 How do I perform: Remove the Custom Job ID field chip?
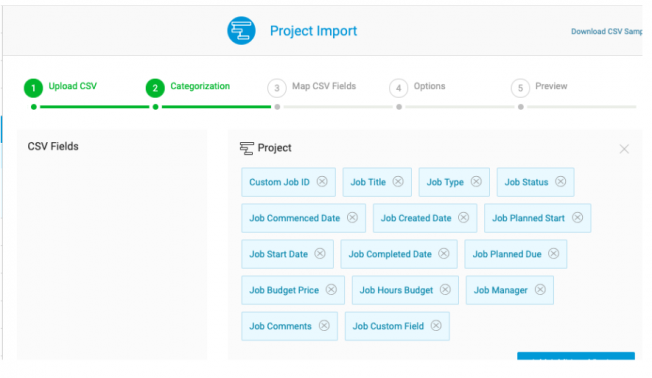point(322,182)
